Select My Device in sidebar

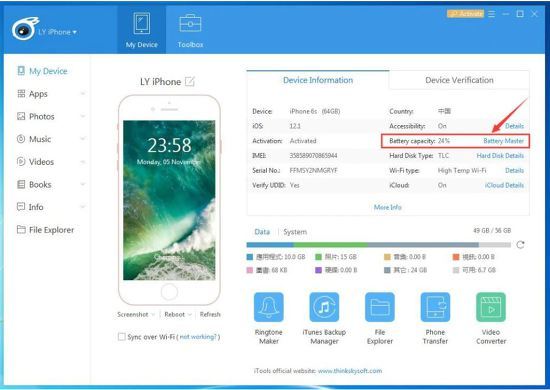42,71
